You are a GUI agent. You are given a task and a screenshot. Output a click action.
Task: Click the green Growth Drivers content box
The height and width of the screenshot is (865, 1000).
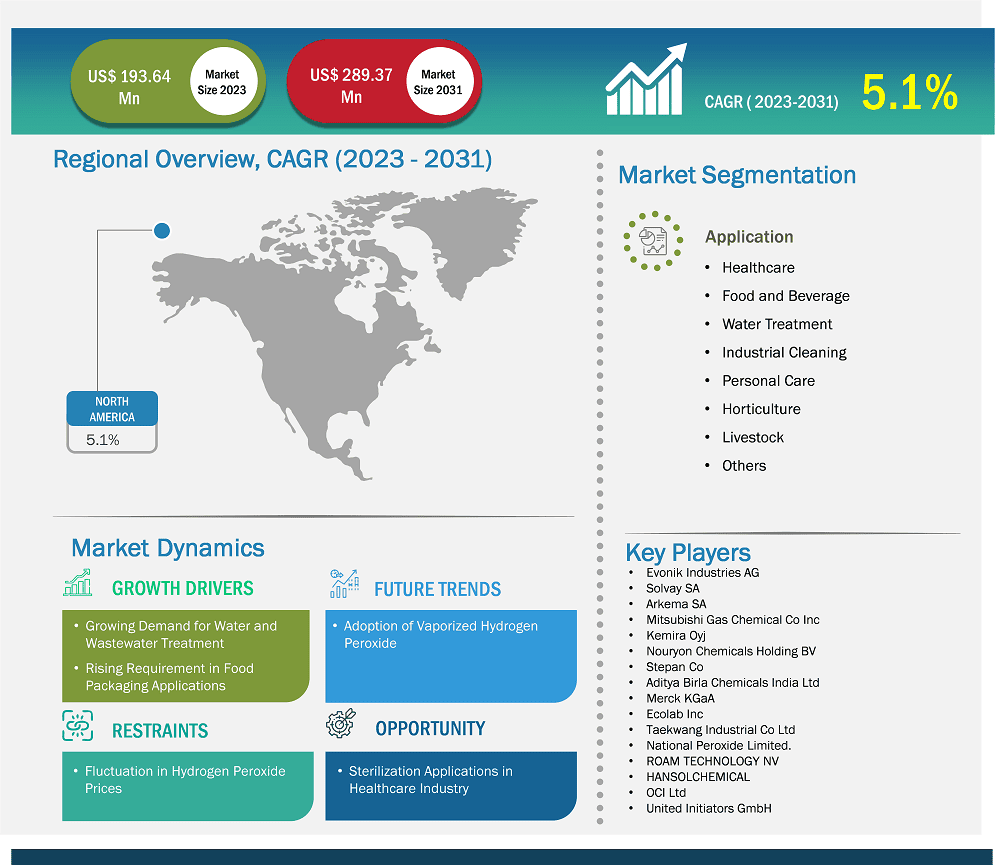185,656
